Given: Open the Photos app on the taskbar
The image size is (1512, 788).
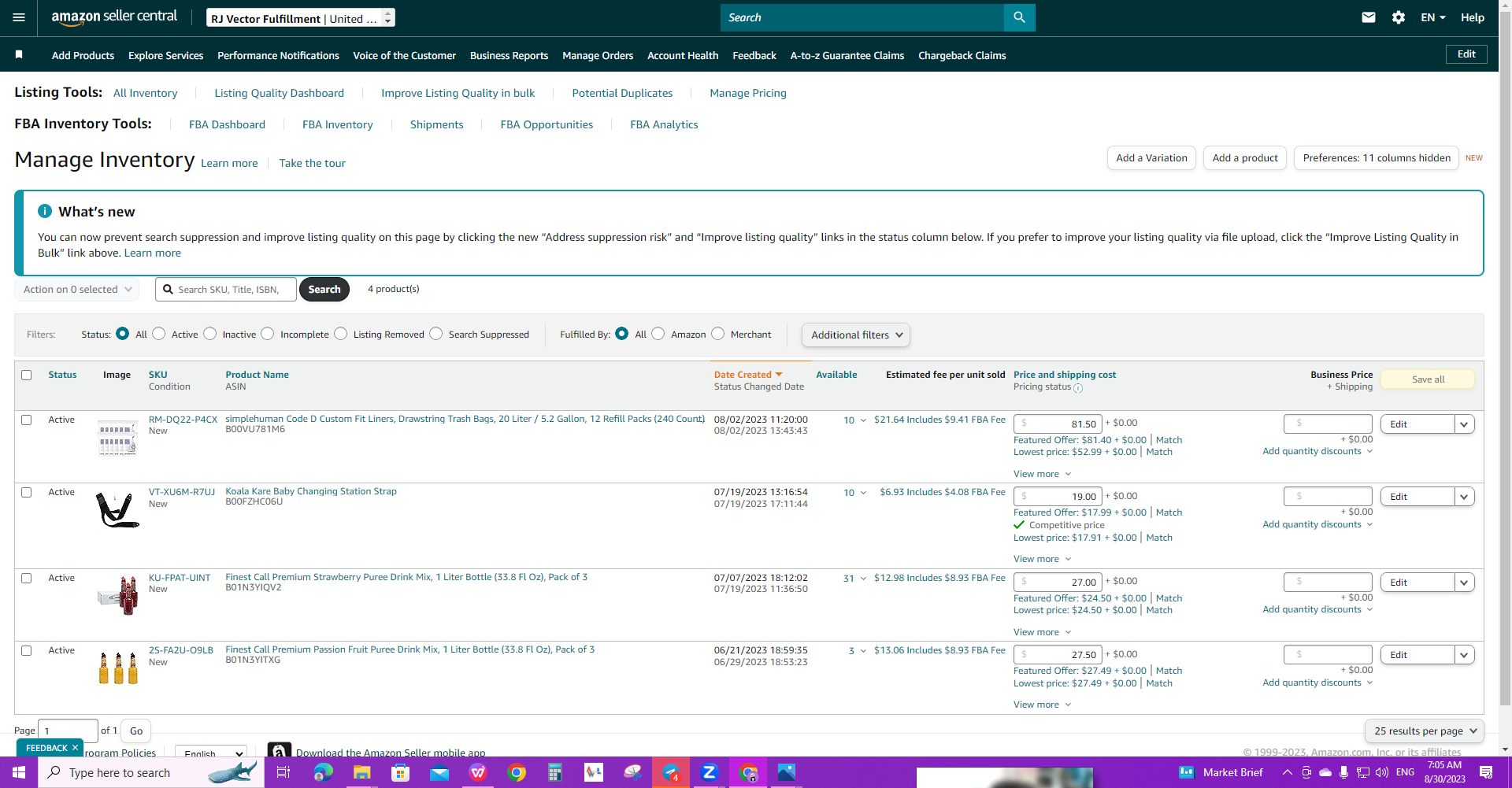Looking at the screenshot, I should (787, 772).
